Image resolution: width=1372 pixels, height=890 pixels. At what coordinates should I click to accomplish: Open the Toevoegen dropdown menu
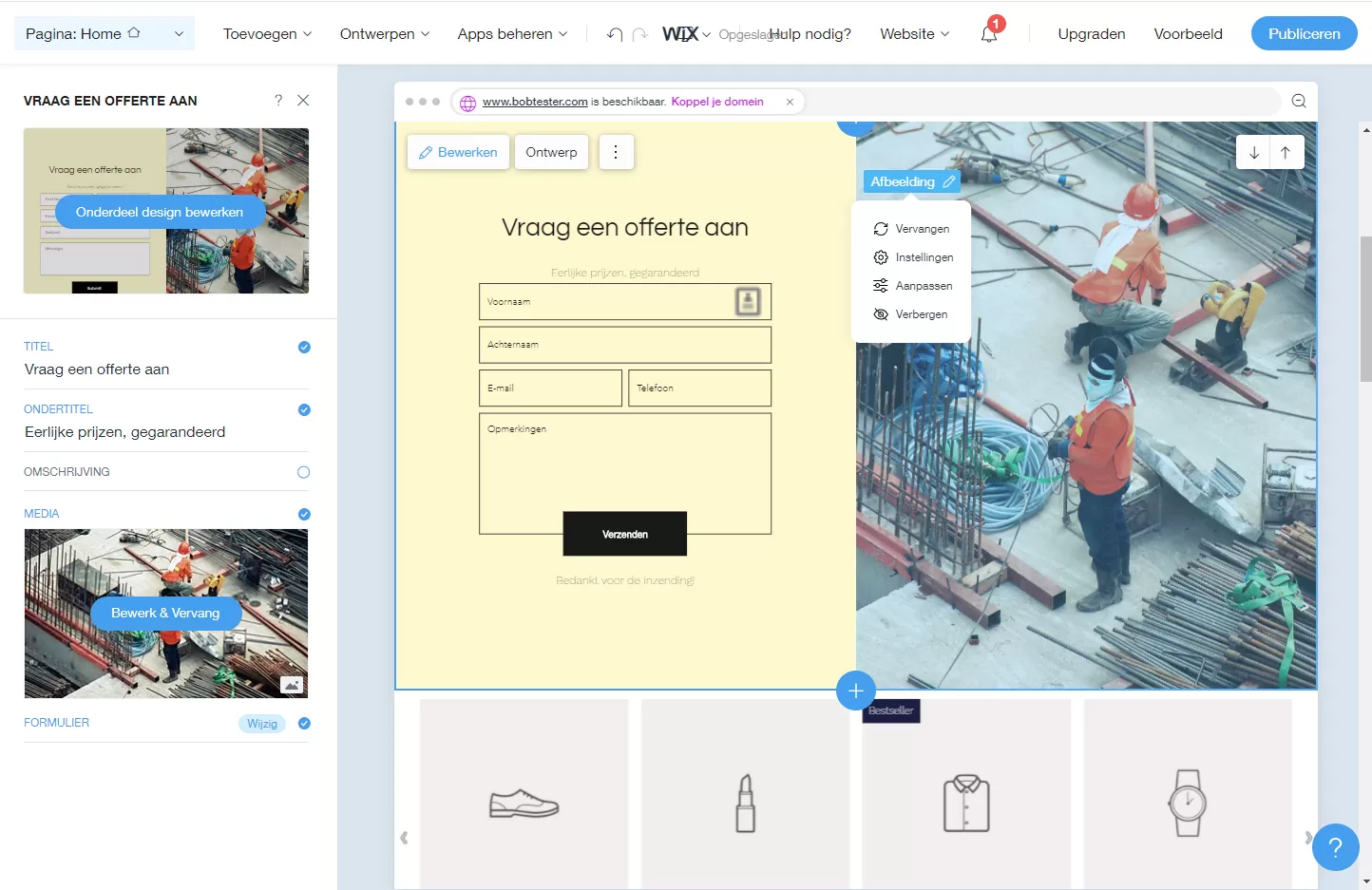(x=267, y=33)
